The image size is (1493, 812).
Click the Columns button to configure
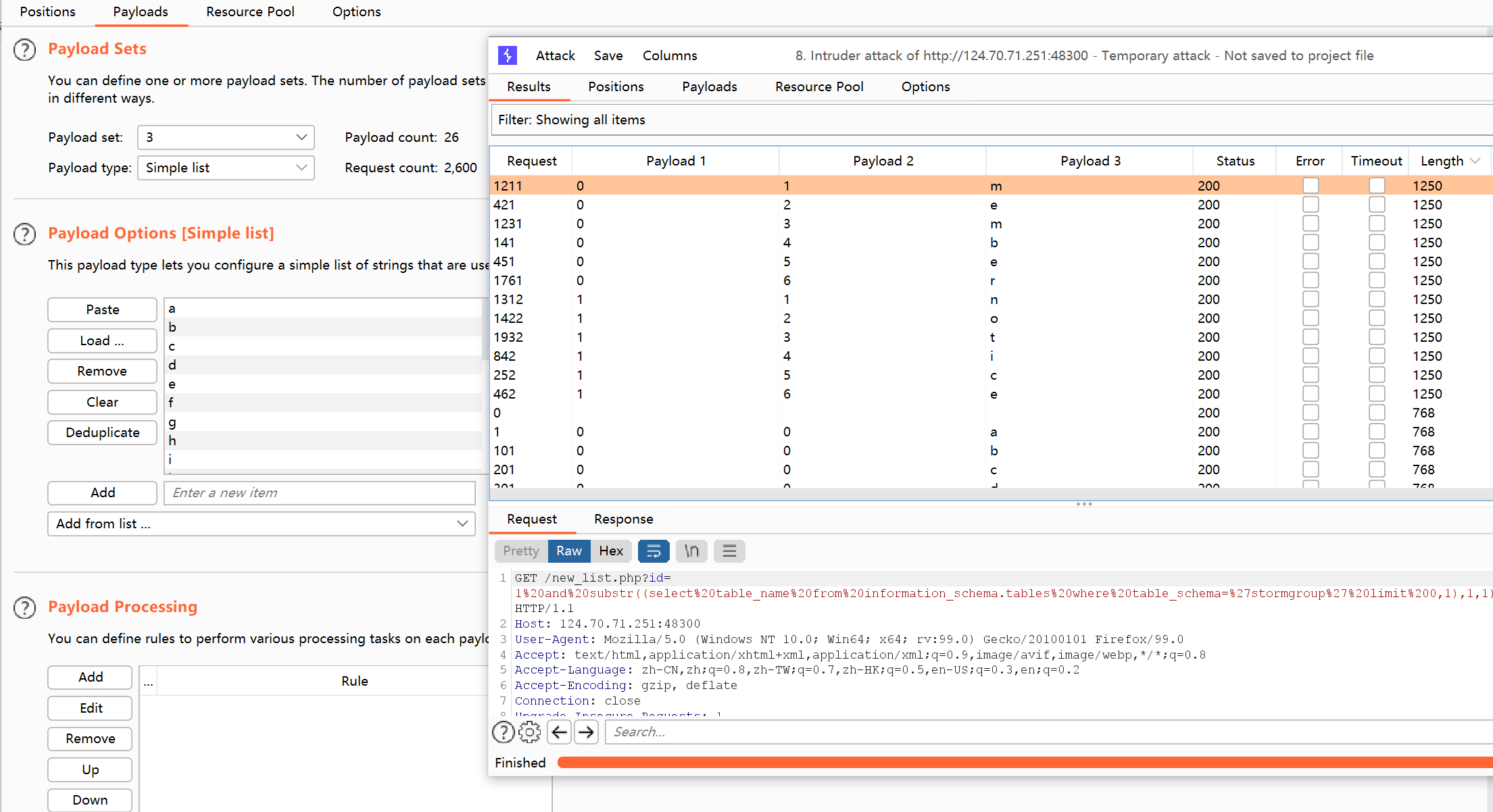(x=669, y=55)
